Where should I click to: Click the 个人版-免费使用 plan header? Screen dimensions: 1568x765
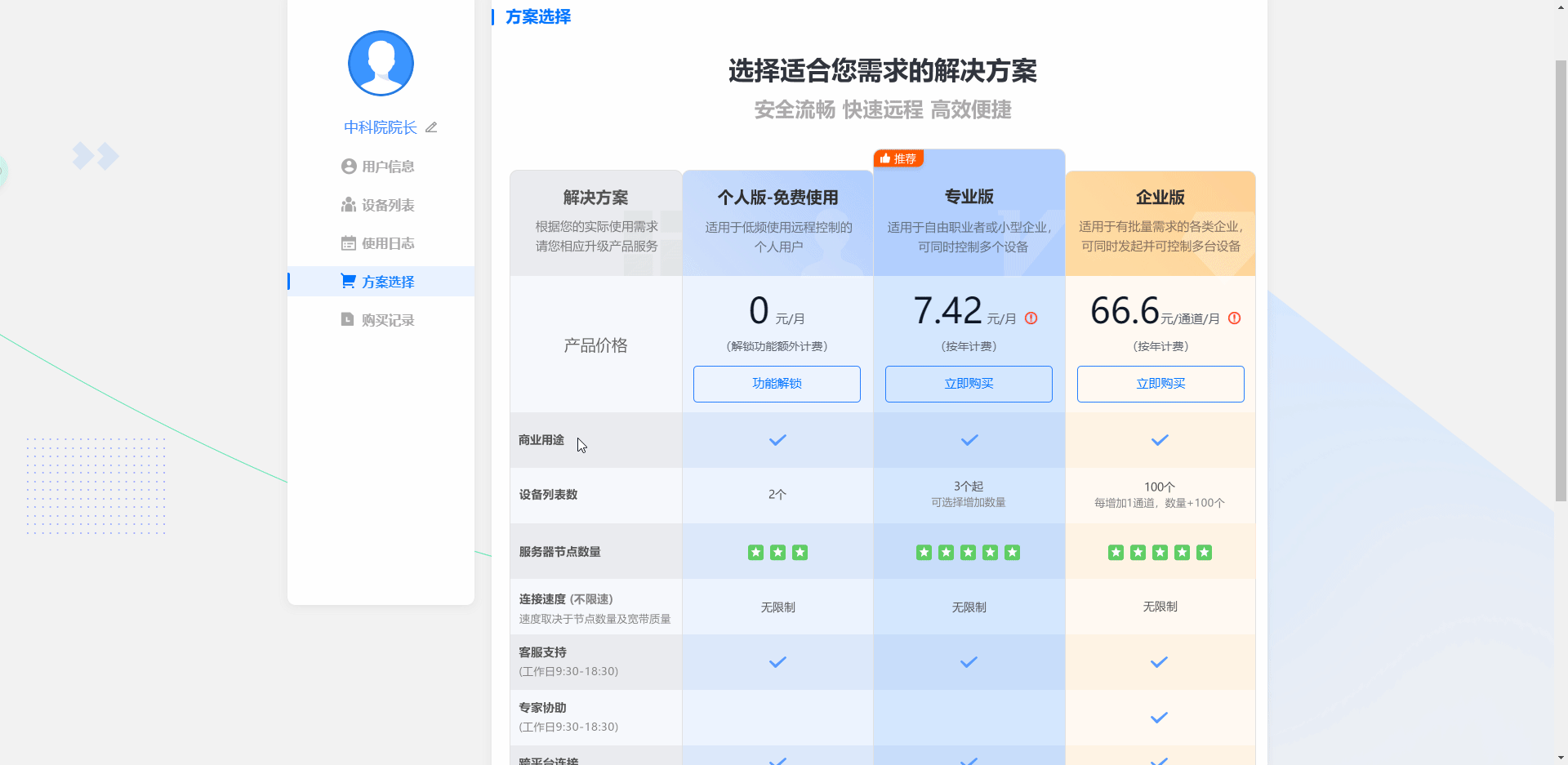pos(777,198)
